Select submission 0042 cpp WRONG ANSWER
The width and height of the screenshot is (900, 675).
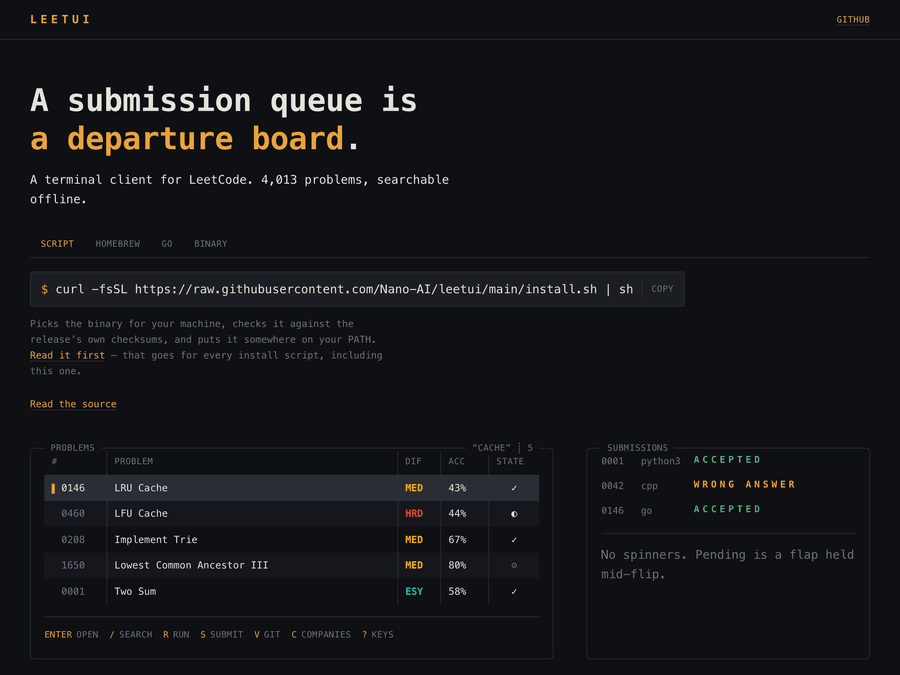[699, 485]
